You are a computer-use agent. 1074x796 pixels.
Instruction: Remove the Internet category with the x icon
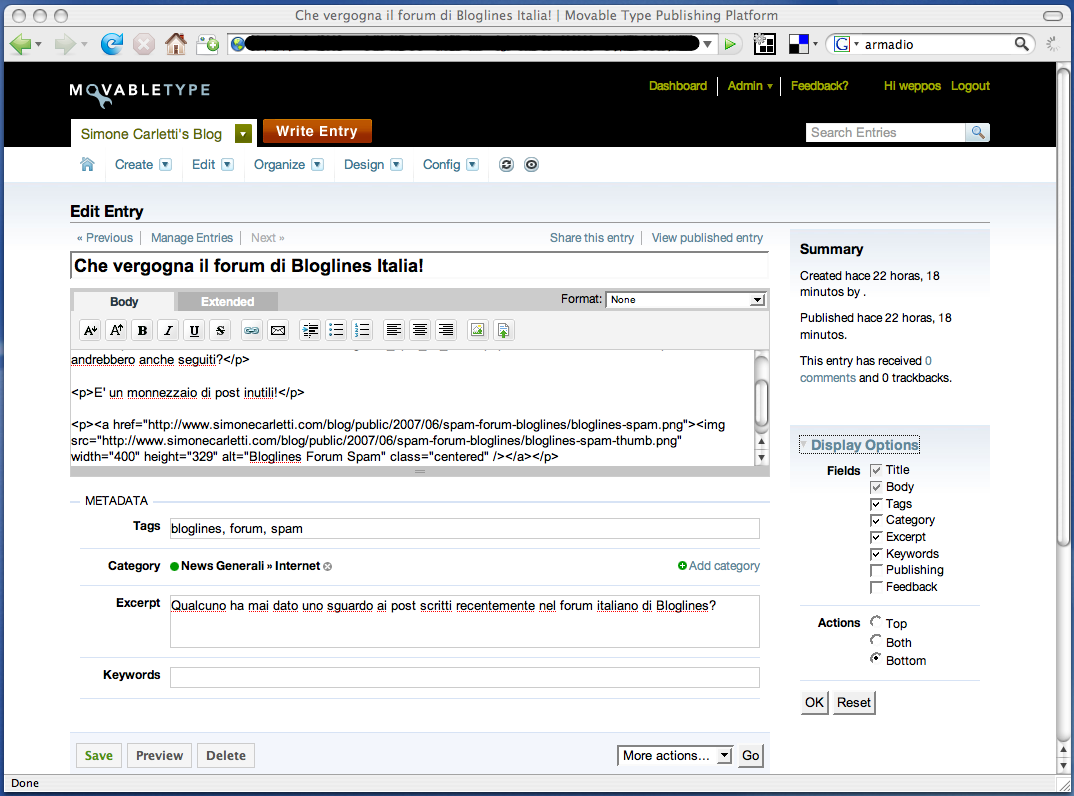[x=327, y=567]
